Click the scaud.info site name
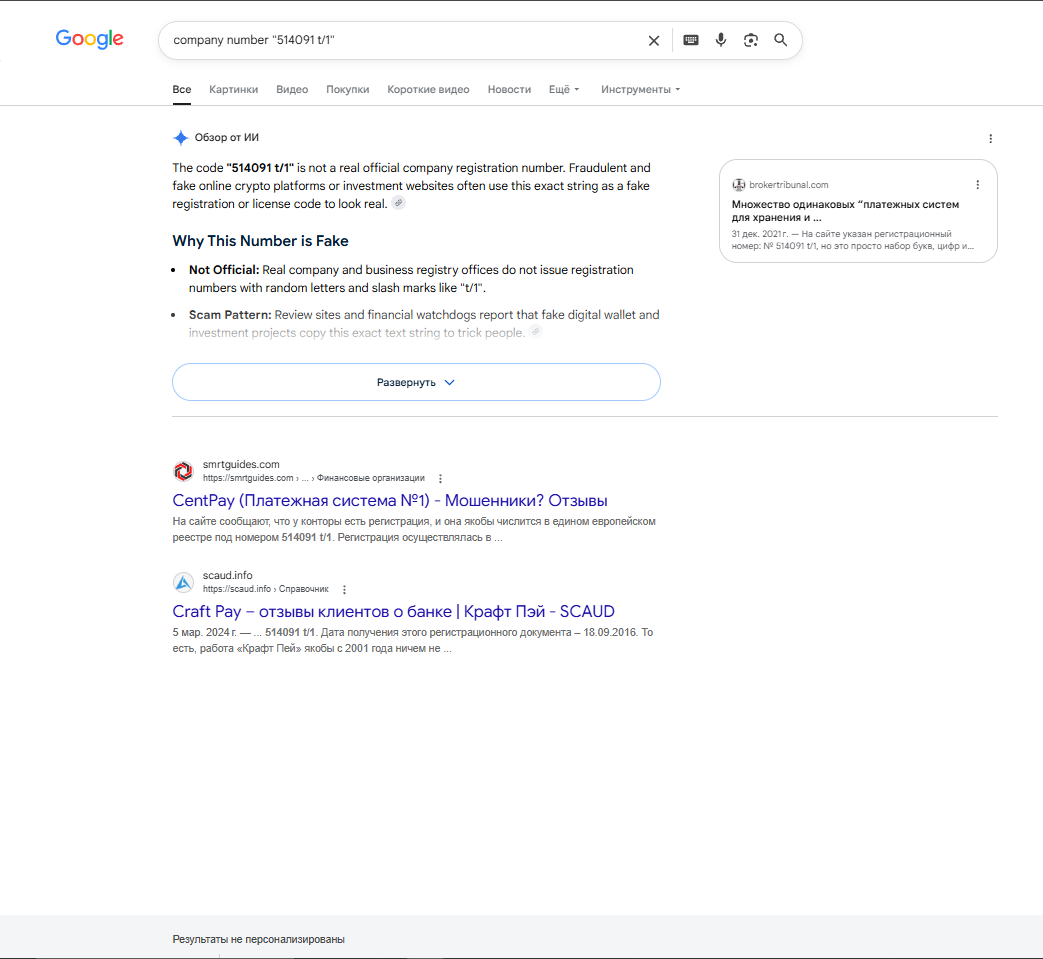Viewport: 1043px width, 959px height. 227,575
